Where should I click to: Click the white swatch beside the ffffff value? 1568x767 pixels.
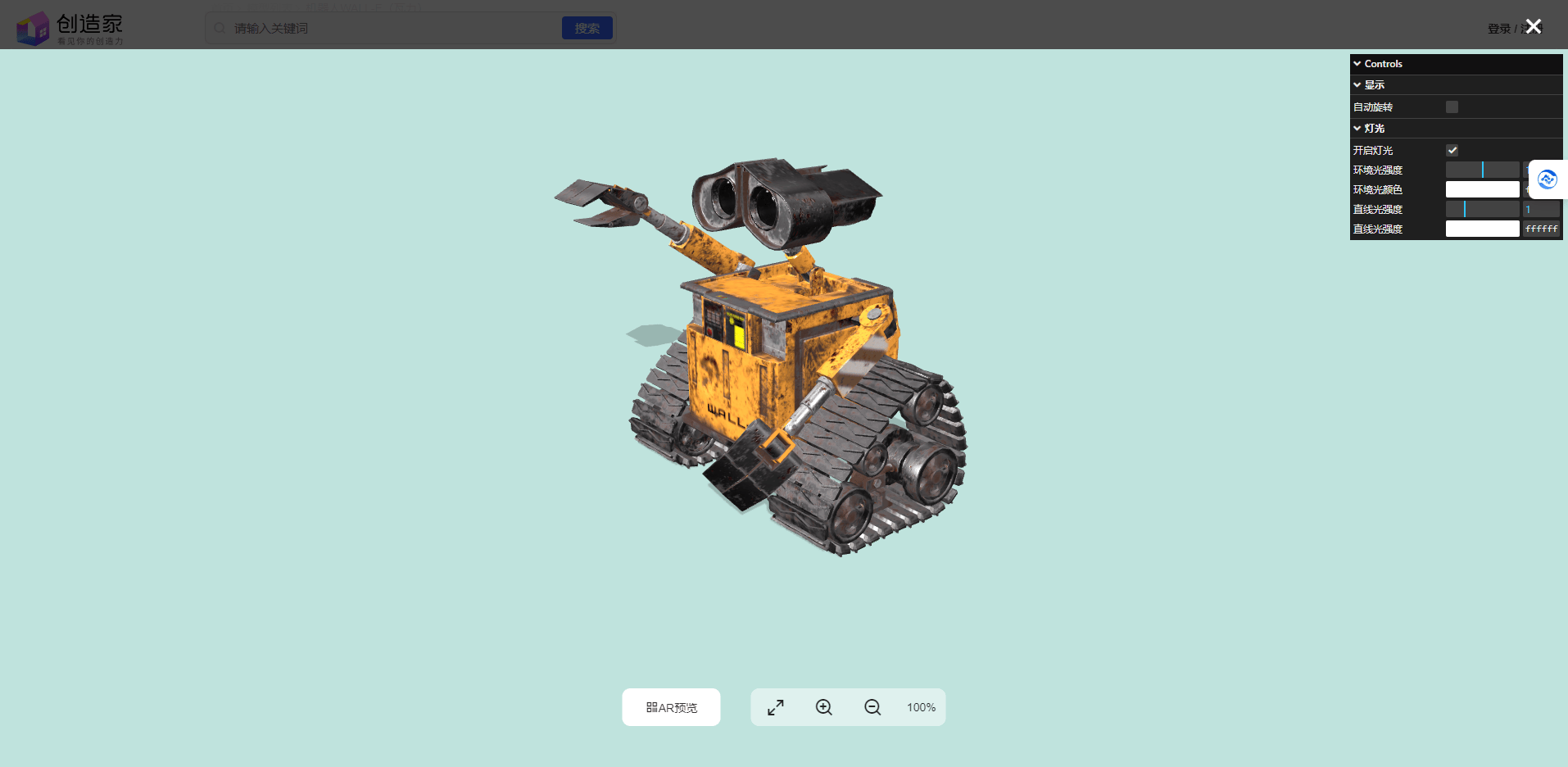coord(1482,229)
